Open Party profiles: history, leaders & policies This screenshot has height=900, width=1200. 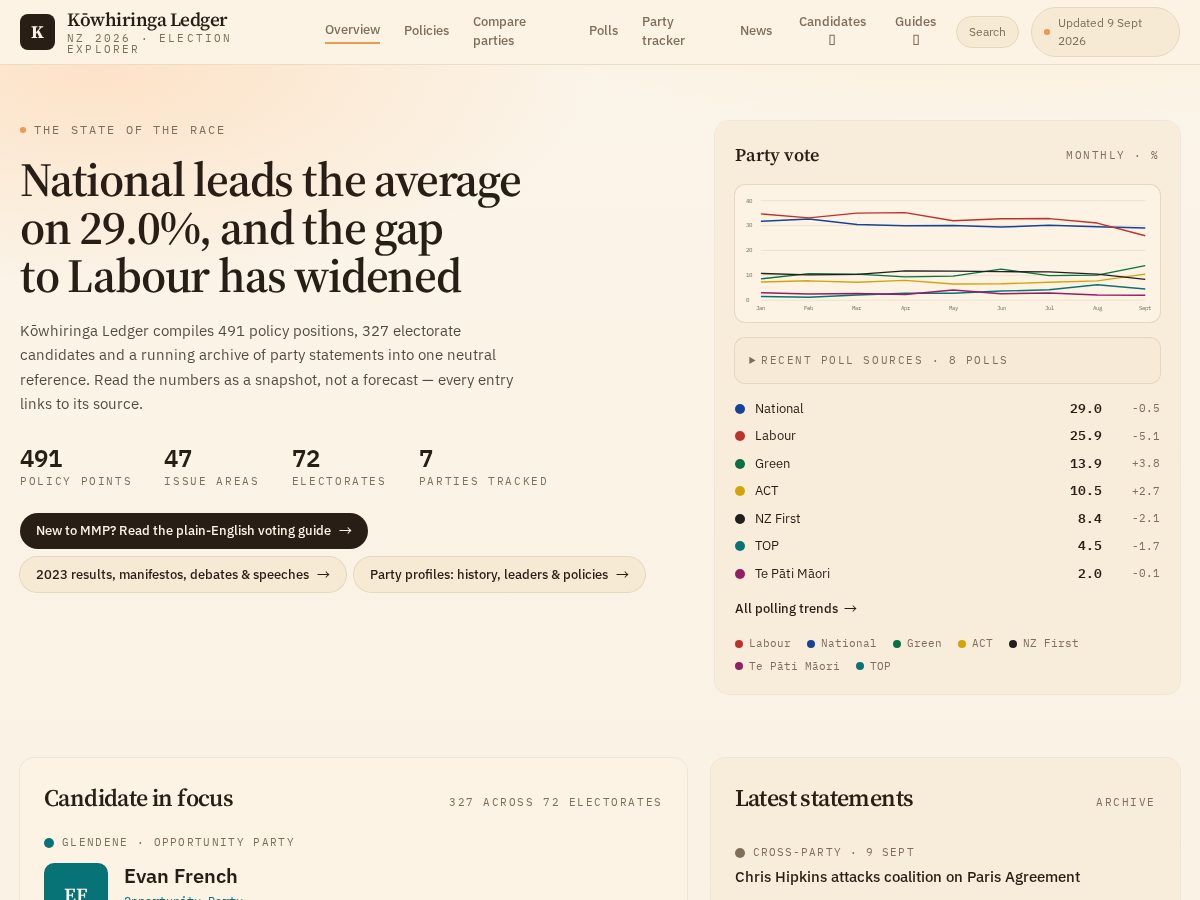pos(499,575)
